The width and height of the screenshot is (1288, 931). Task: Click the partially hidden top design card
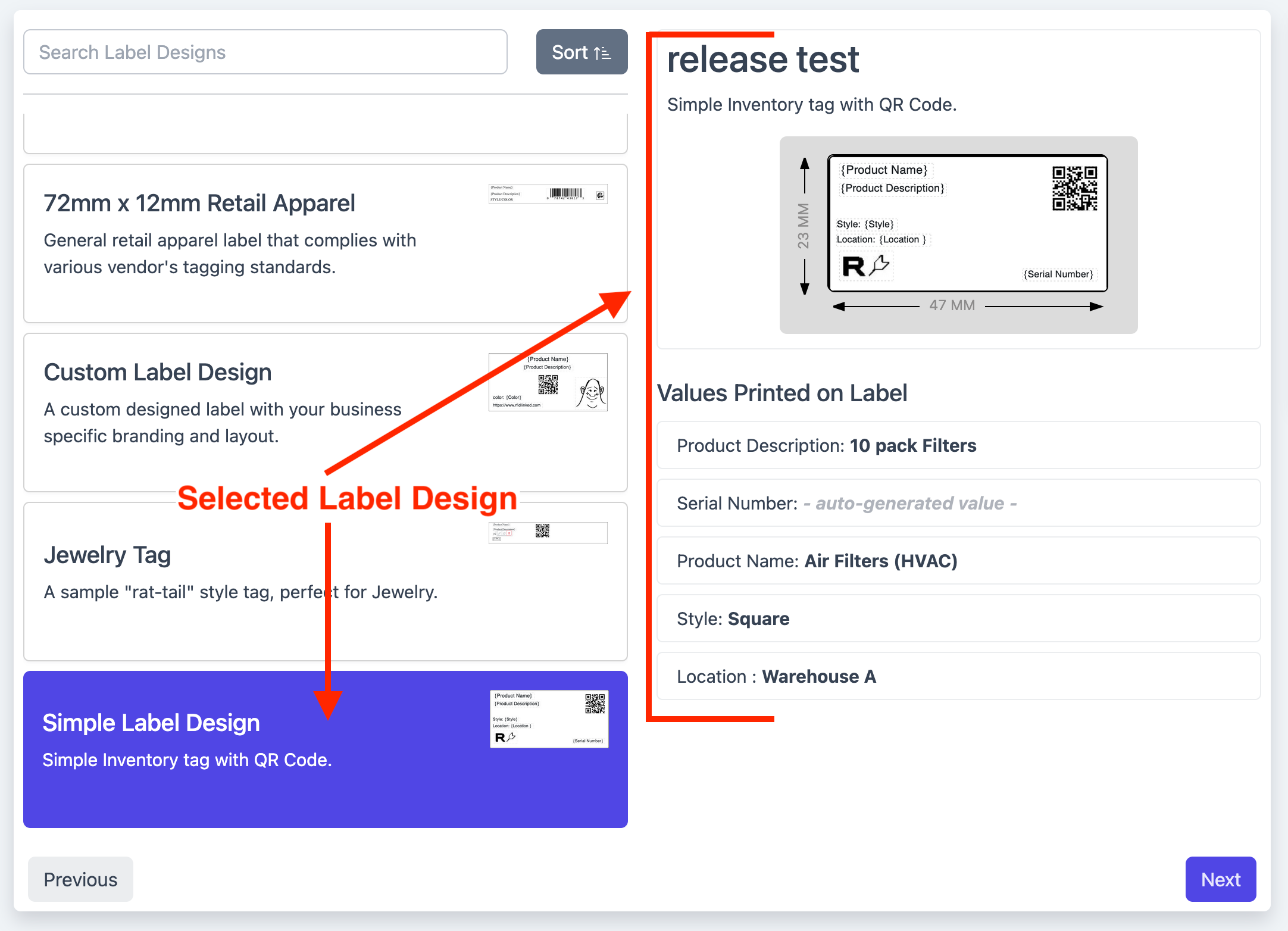pos(325,134)
